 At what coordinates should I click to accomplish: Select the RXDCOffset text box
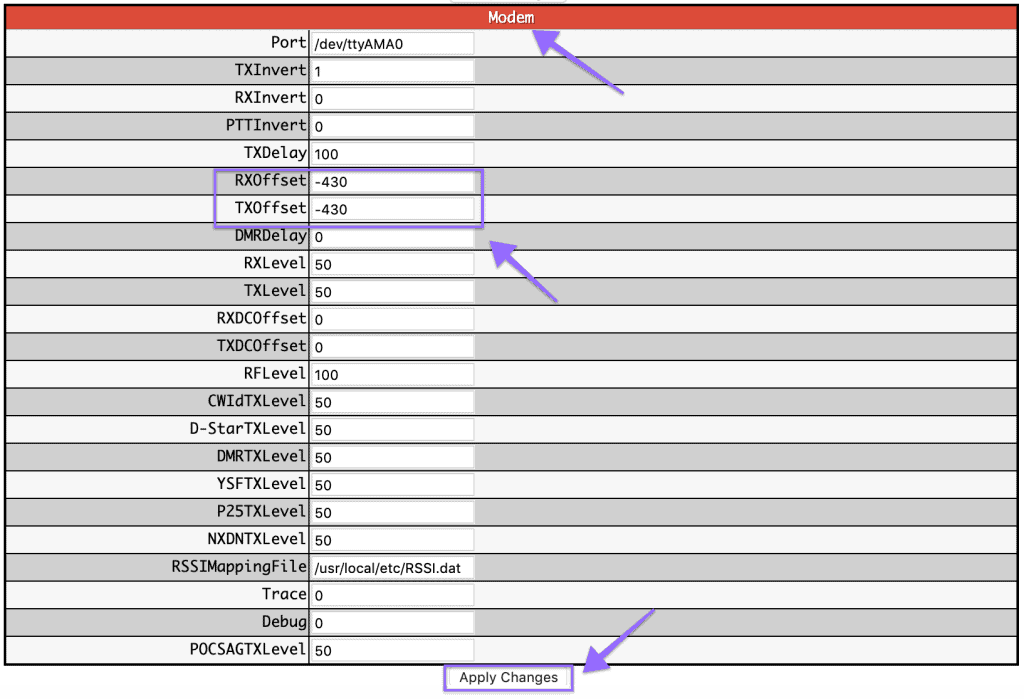[x=392, y=320]
